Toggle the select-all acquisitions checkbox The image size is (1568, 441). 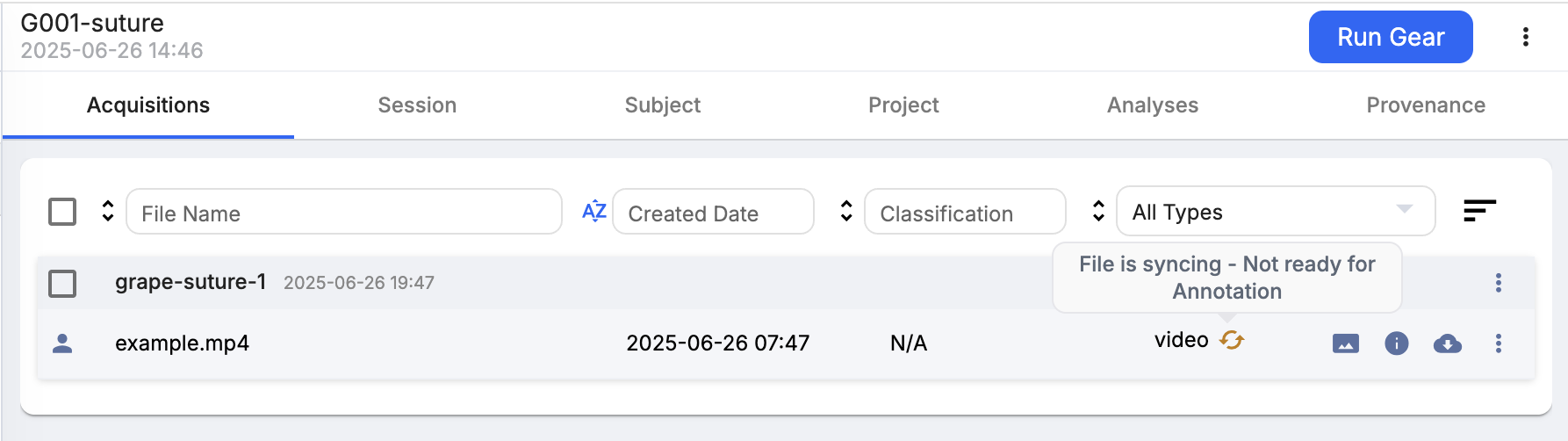(62, 212)
